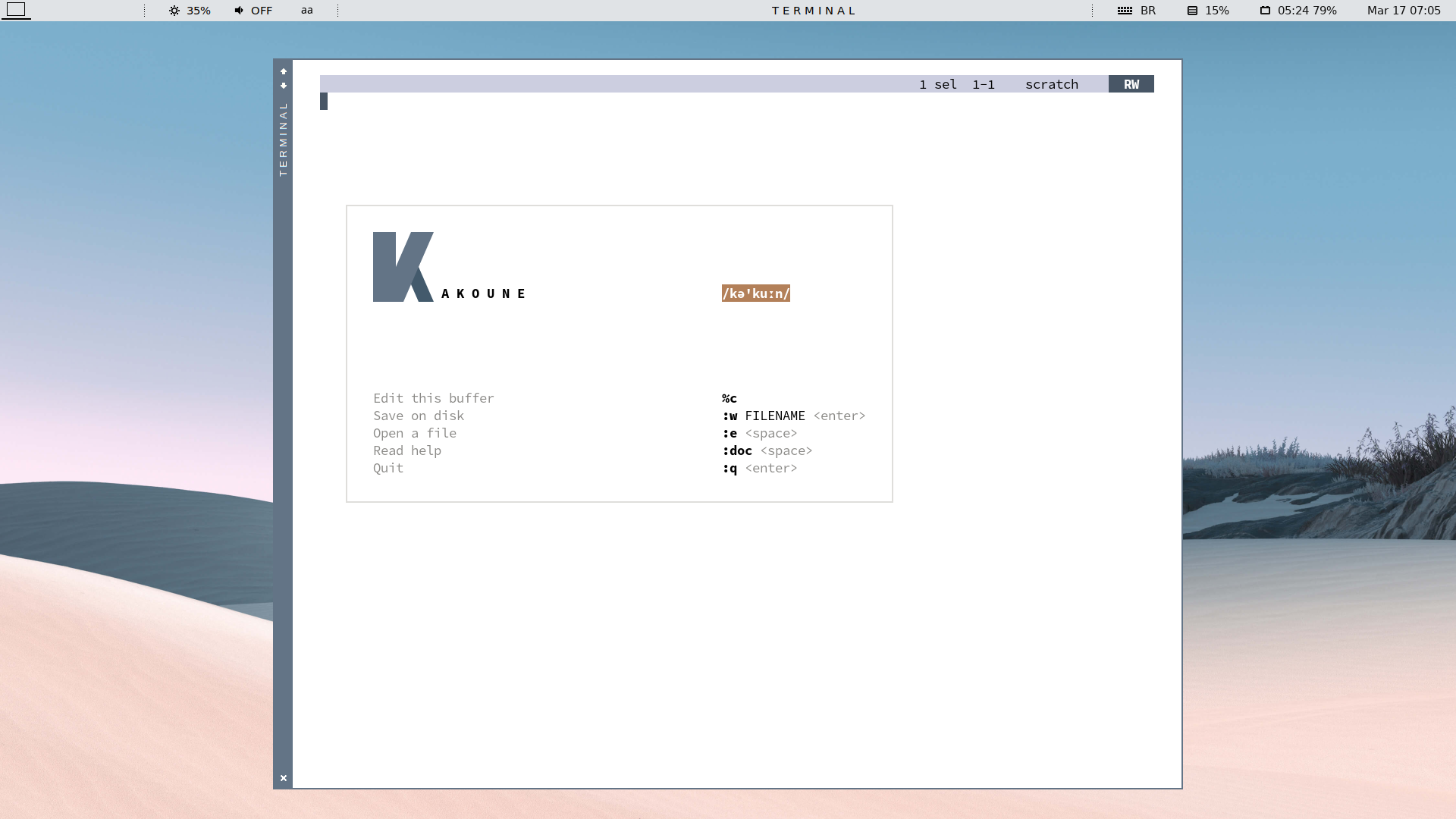Click the brightness sun icon in top bar
The height and width of the screenshot is (819, 1456).
[174, 11]
